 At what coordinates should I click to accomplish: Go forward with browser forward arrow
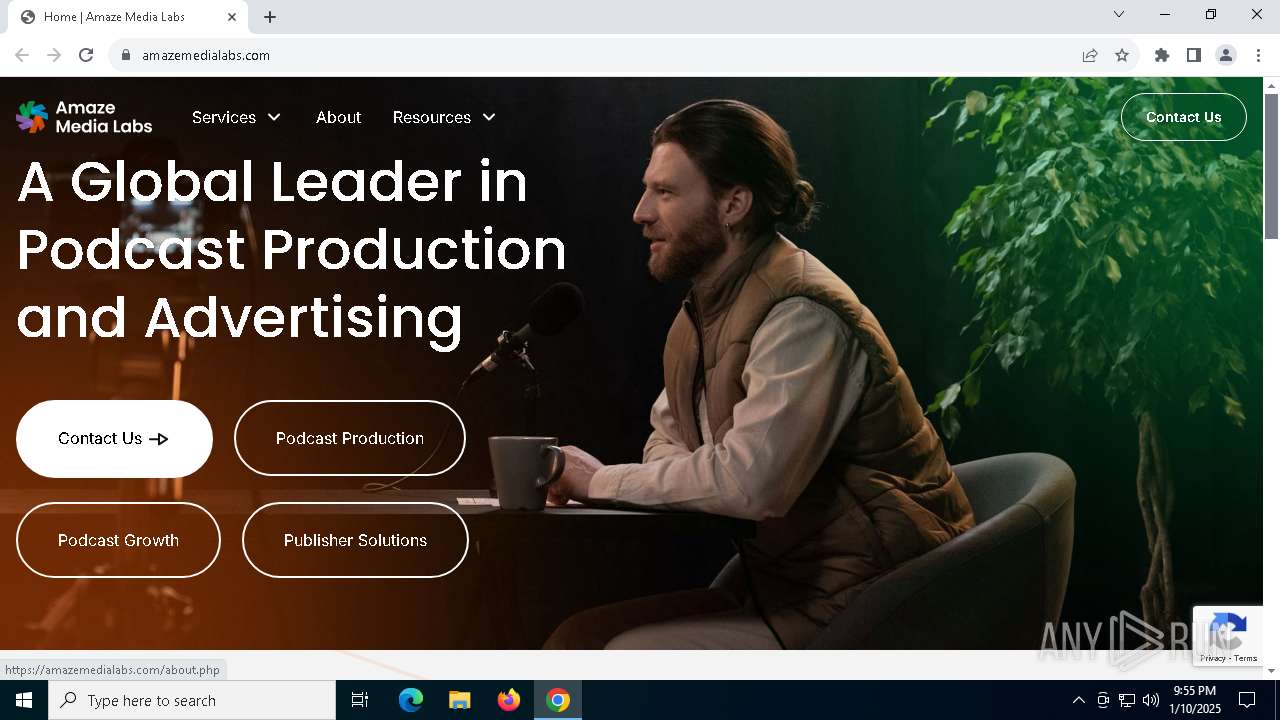(54, 55)
